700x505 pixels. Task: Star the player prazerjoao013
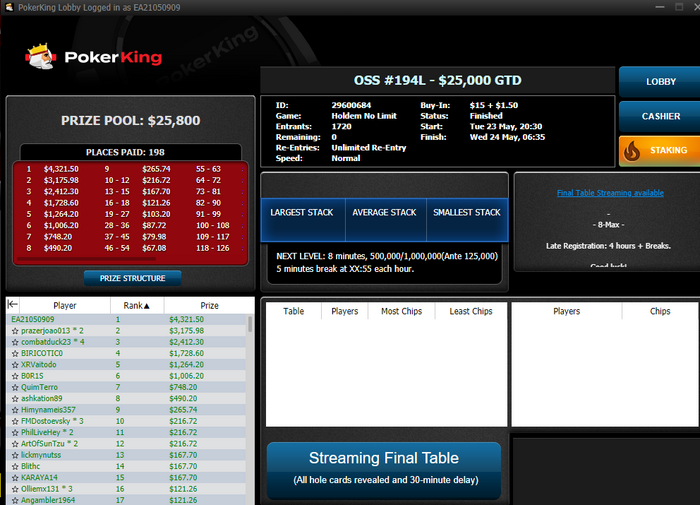click(15, 331)
